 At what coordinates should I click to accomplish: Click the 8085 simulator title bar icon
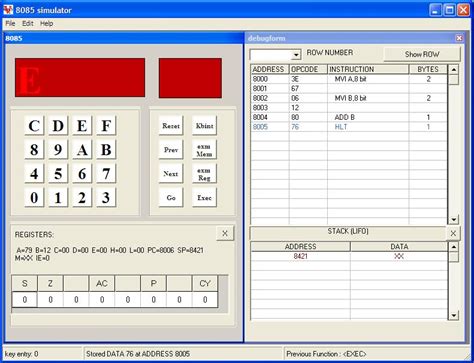(x=8, y=10)
